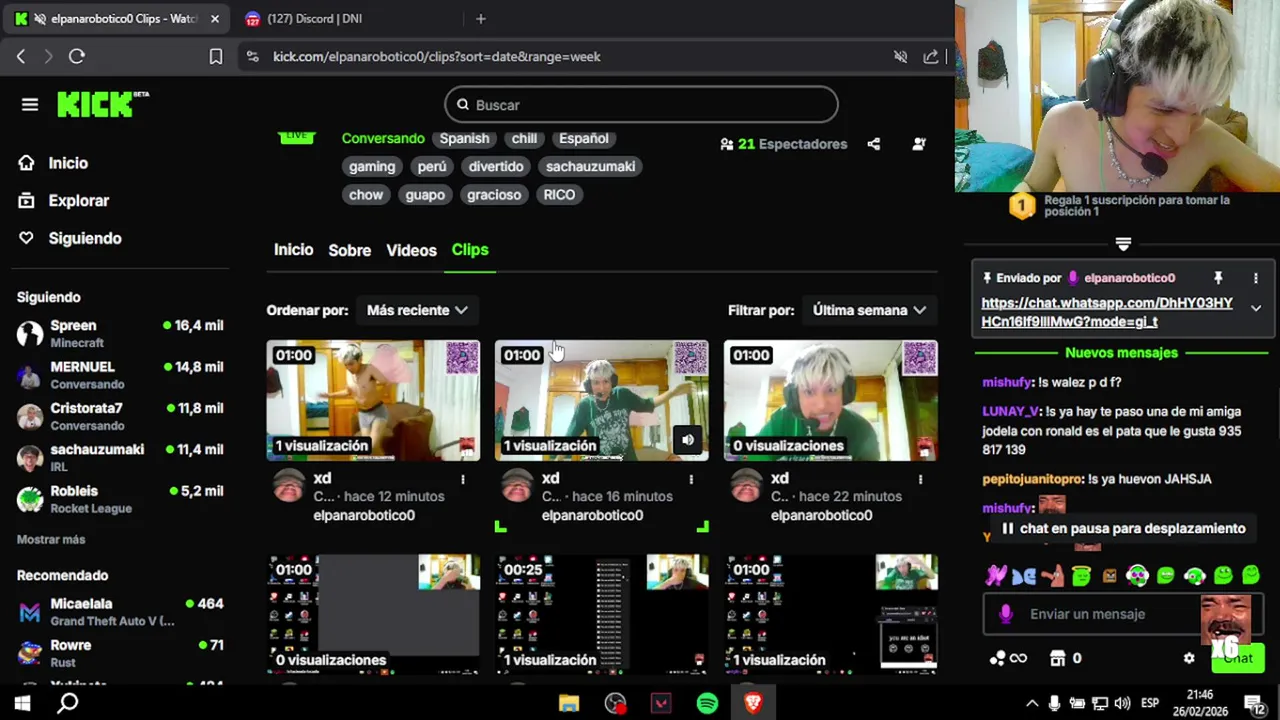This screenshot has width=1280, height=720.
Task: Click the purple hands emote
Action: [x=996, y=575]
